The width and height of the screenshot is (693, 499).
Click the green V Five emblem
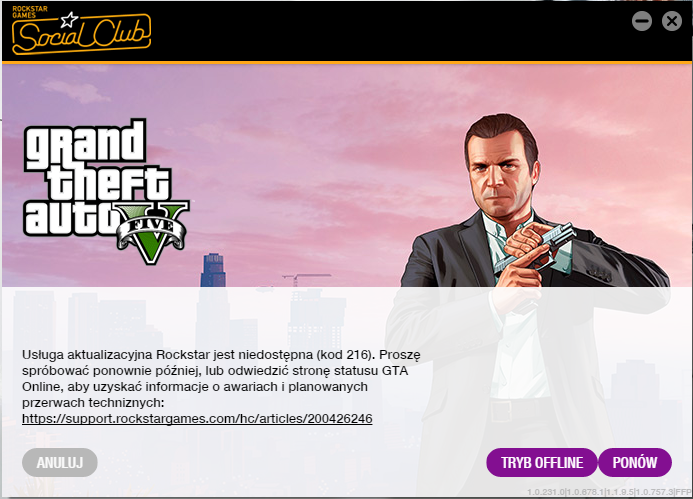point(152,233)
